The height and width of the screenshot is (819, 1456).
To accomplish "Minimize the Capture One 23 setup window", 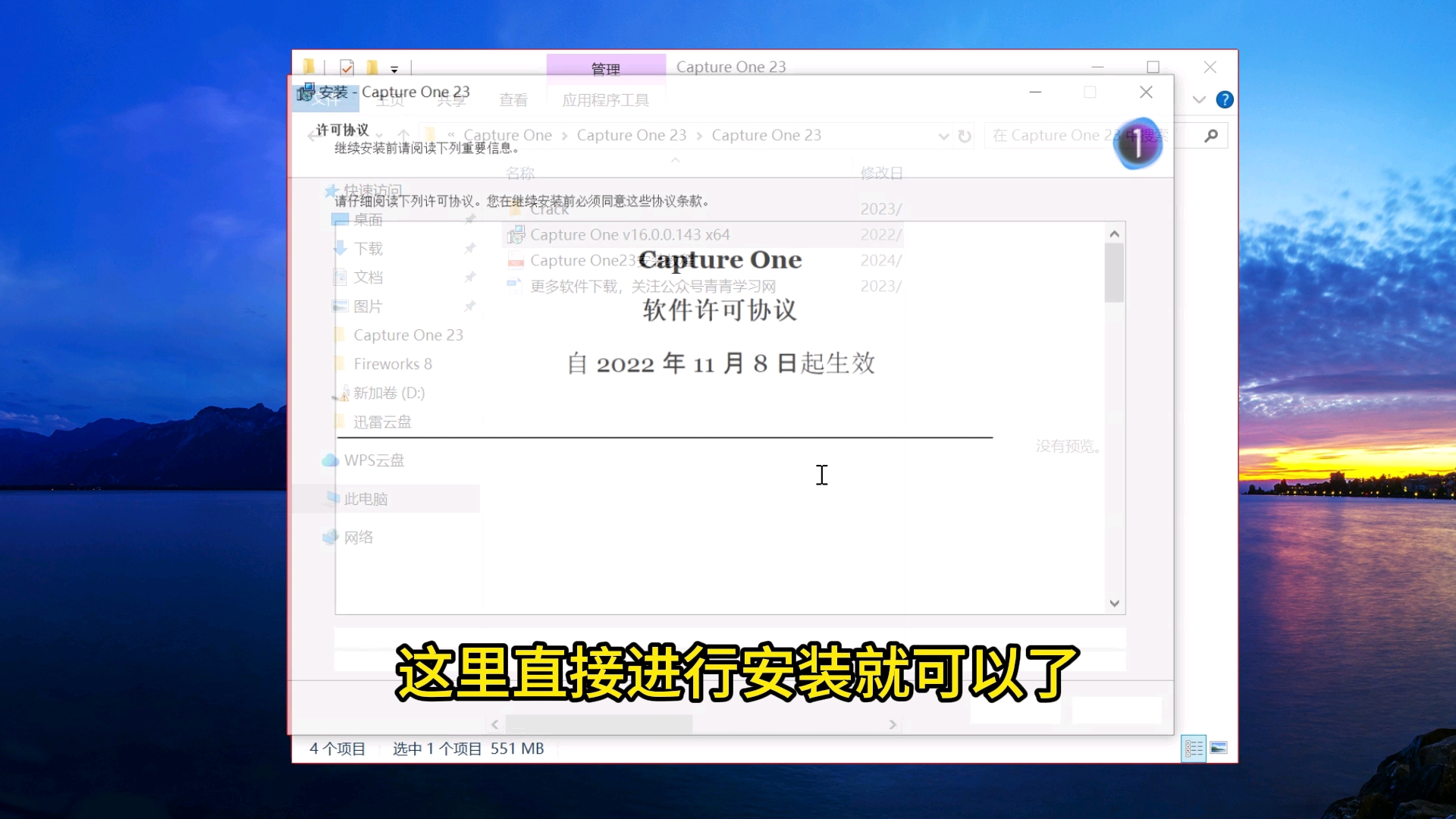I will 1035,92.
